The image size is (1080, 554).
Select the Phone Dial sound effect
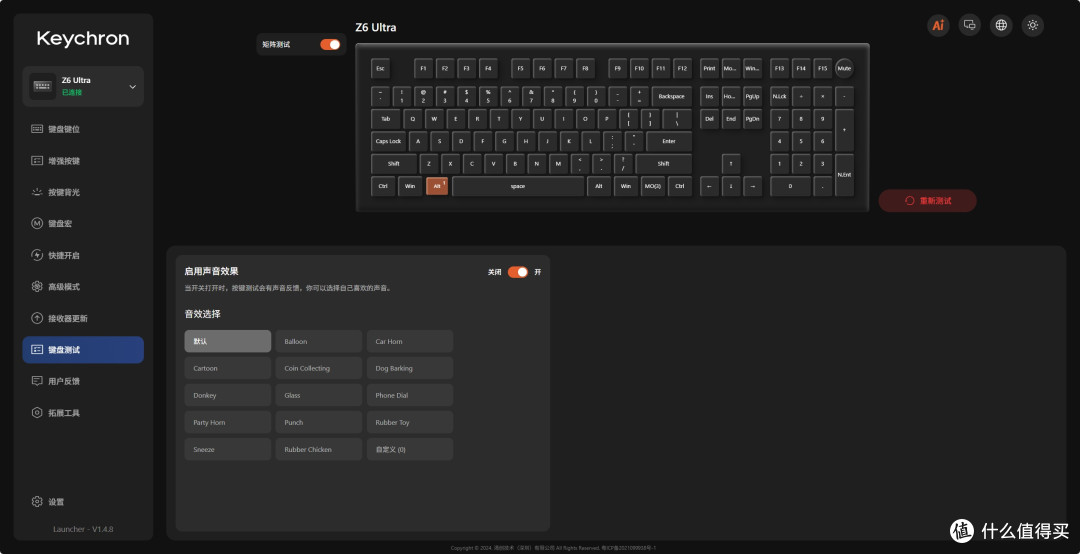click(410, 395)
